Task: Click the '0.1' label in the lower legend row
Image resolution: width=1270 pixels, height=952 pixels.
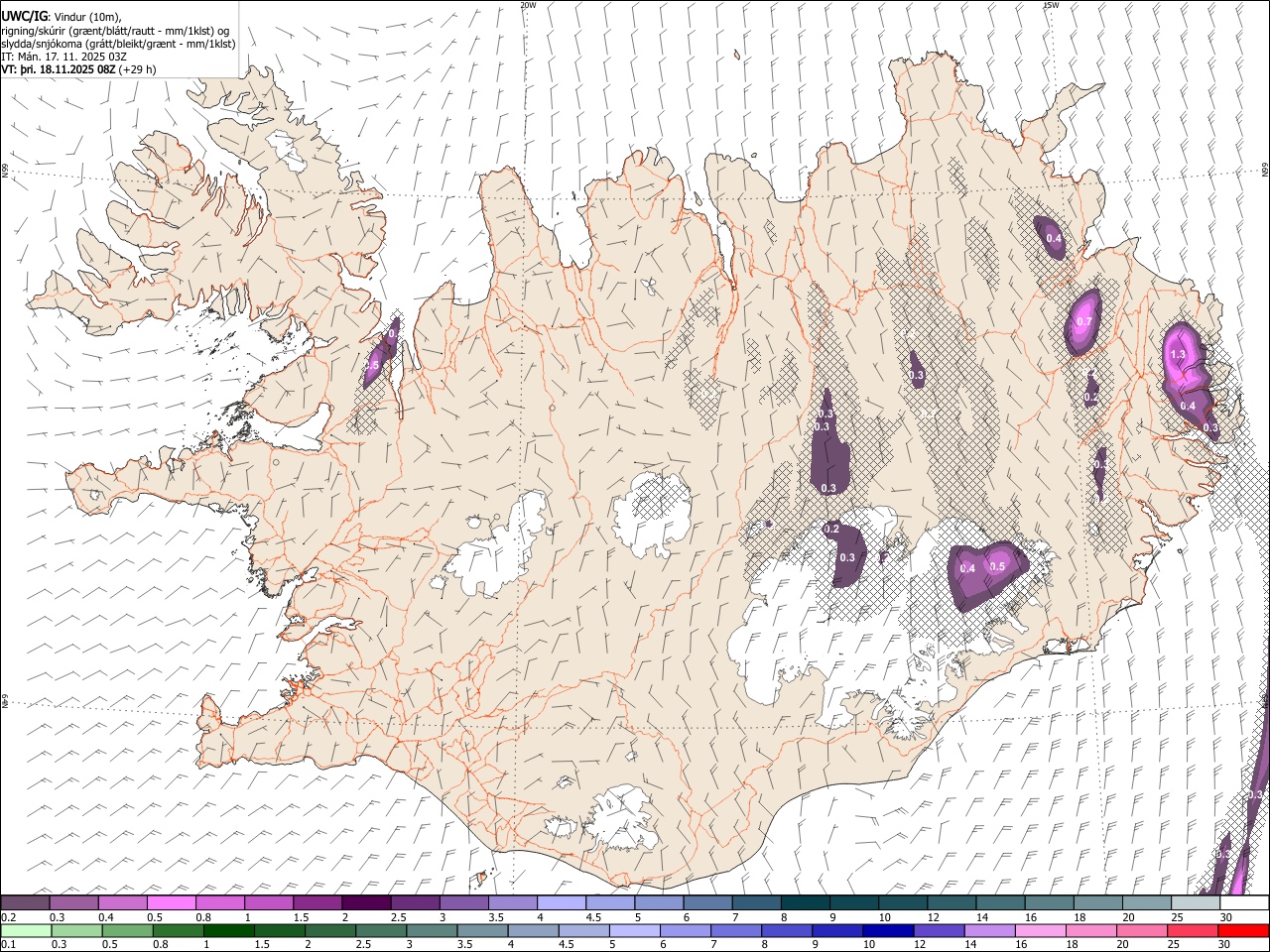Action: [8, 945]
